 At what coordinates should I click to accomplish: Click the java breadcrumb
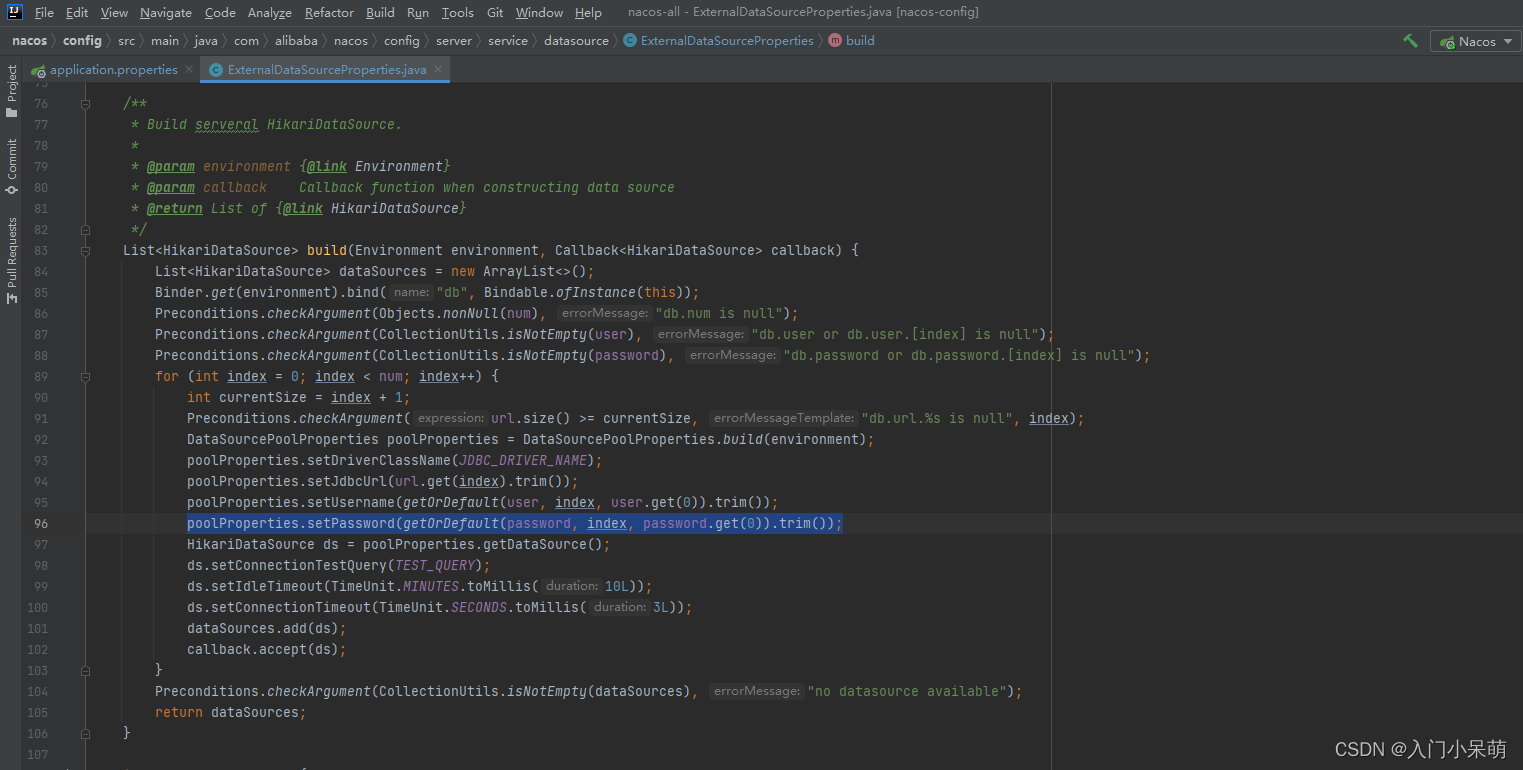206,41
